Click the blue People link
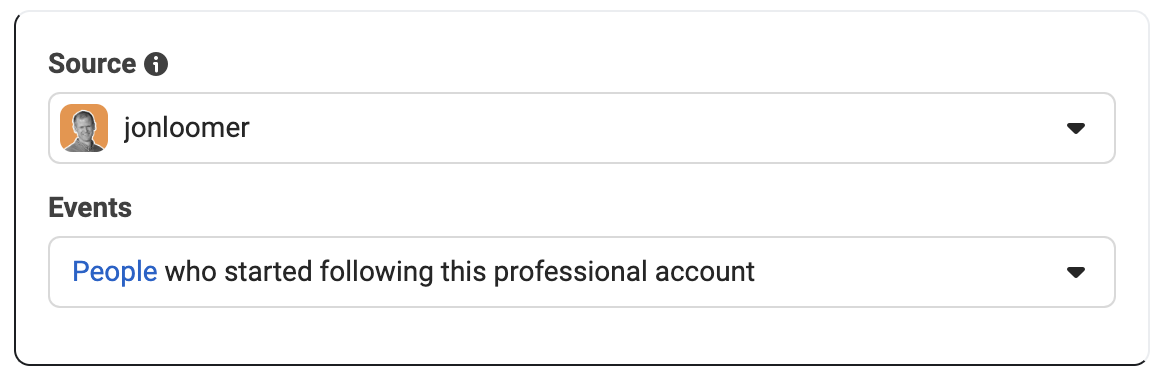The height and width of the screenshot is (378, 1162). 115,272
